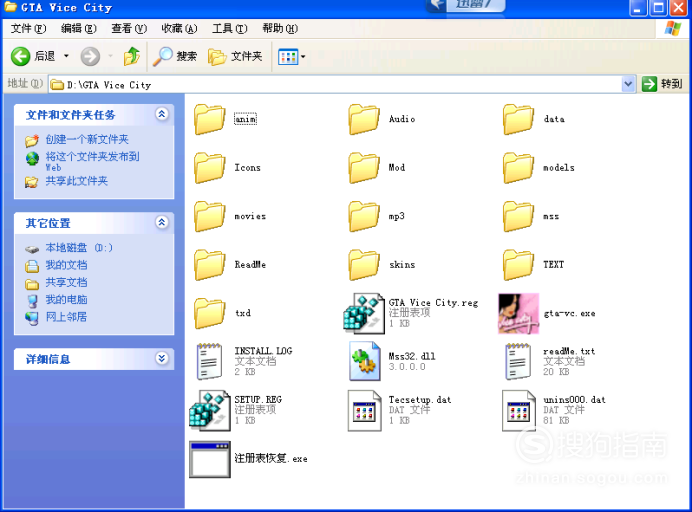Click the Windows flag logo
Screen dimensions: 692x512
click(673, 29)
